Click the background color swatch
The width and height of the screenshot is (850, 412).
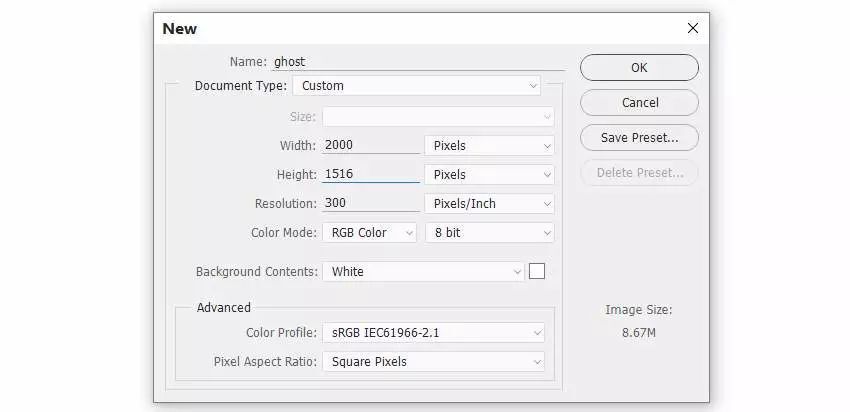537,271
